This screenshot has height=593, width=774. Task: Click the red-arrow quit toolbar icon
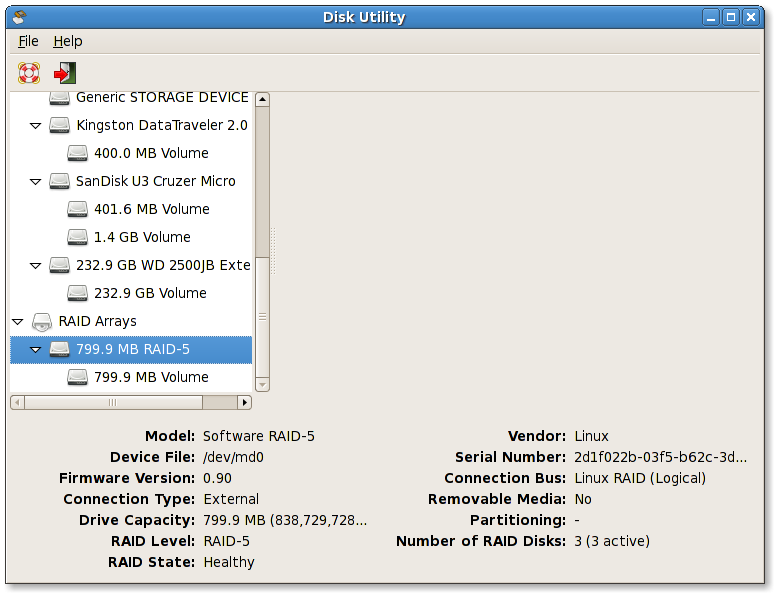pyautogui.click(x=65, y=73)
